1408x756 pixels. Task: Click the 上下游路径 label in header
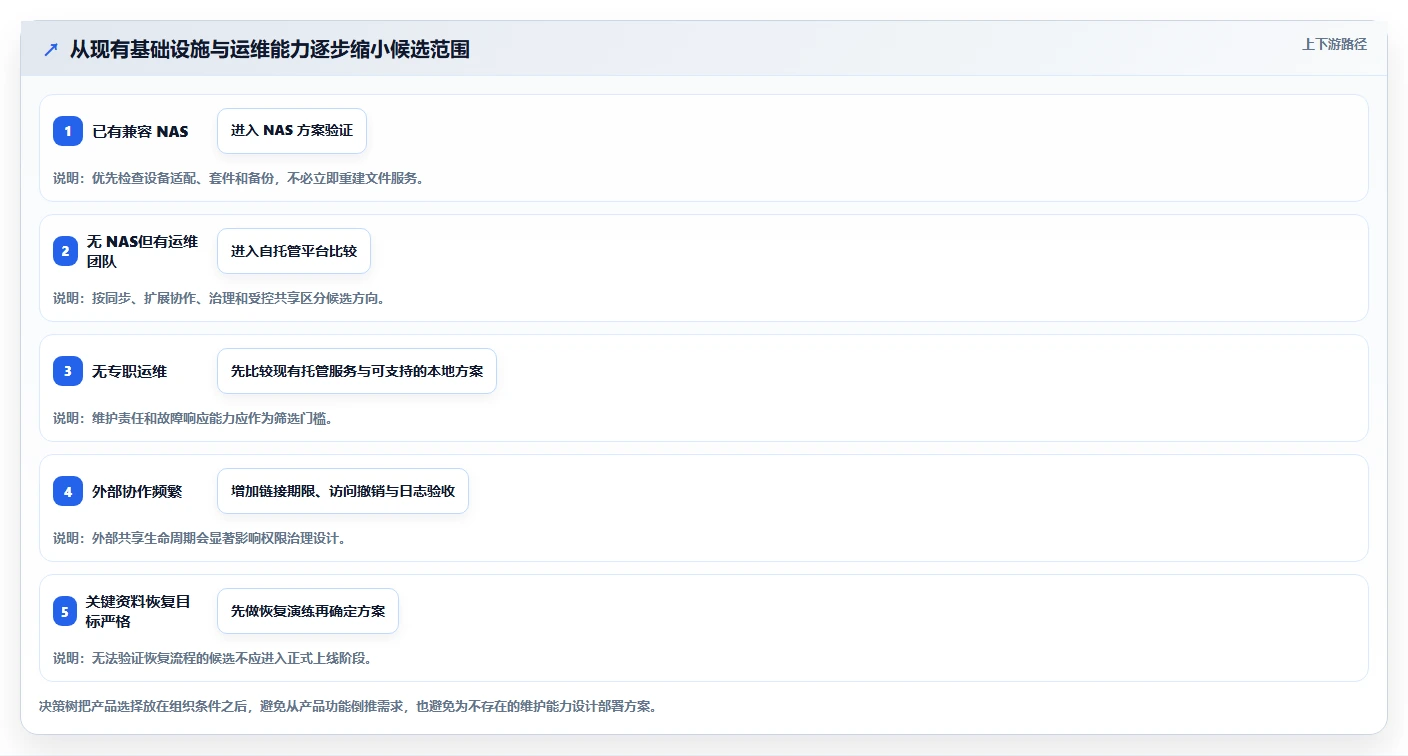pyautogui.click(x=1334, y=44)
